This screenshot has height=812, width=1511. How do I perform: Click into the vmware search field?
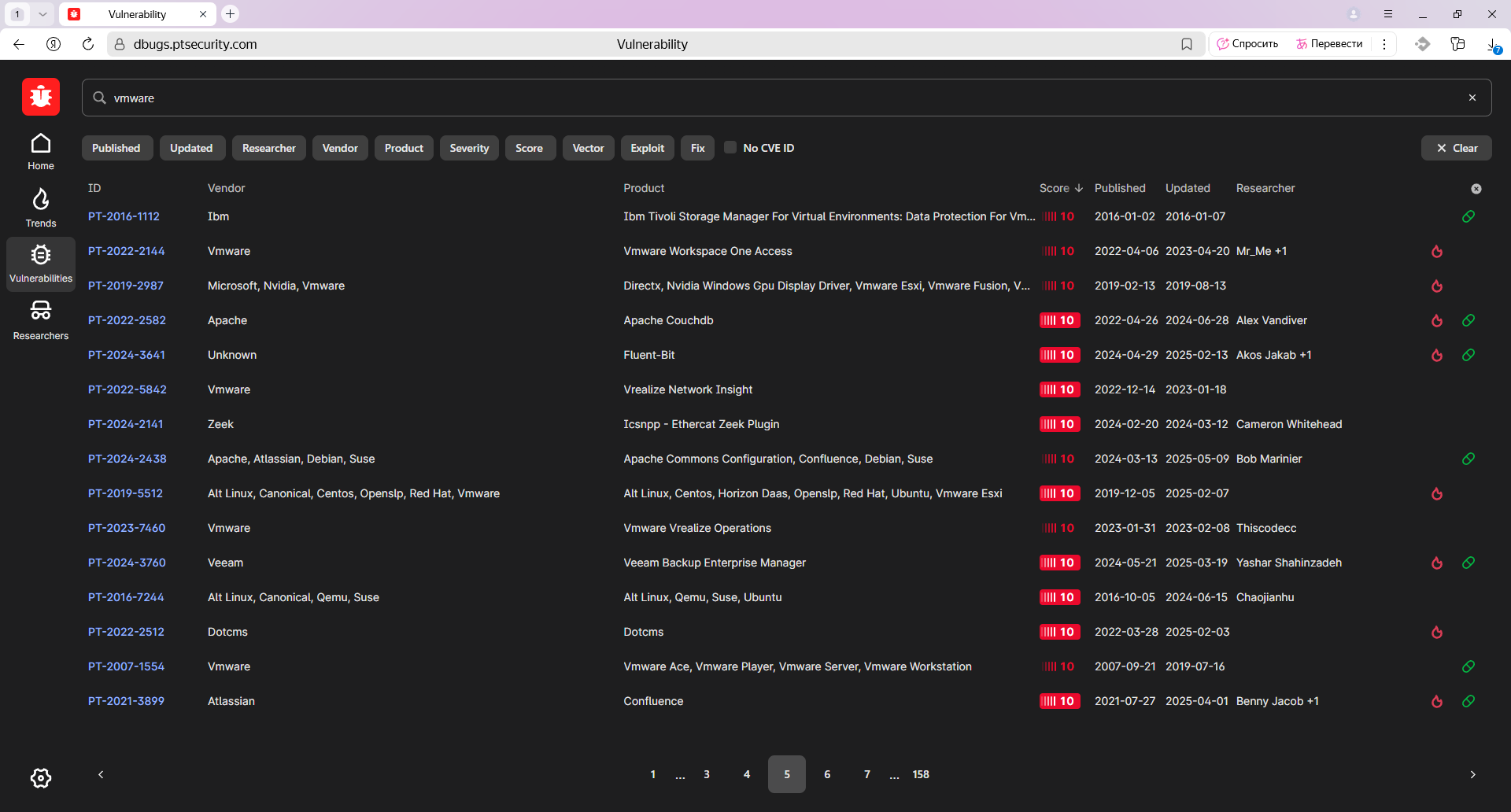tap(787, 98)
